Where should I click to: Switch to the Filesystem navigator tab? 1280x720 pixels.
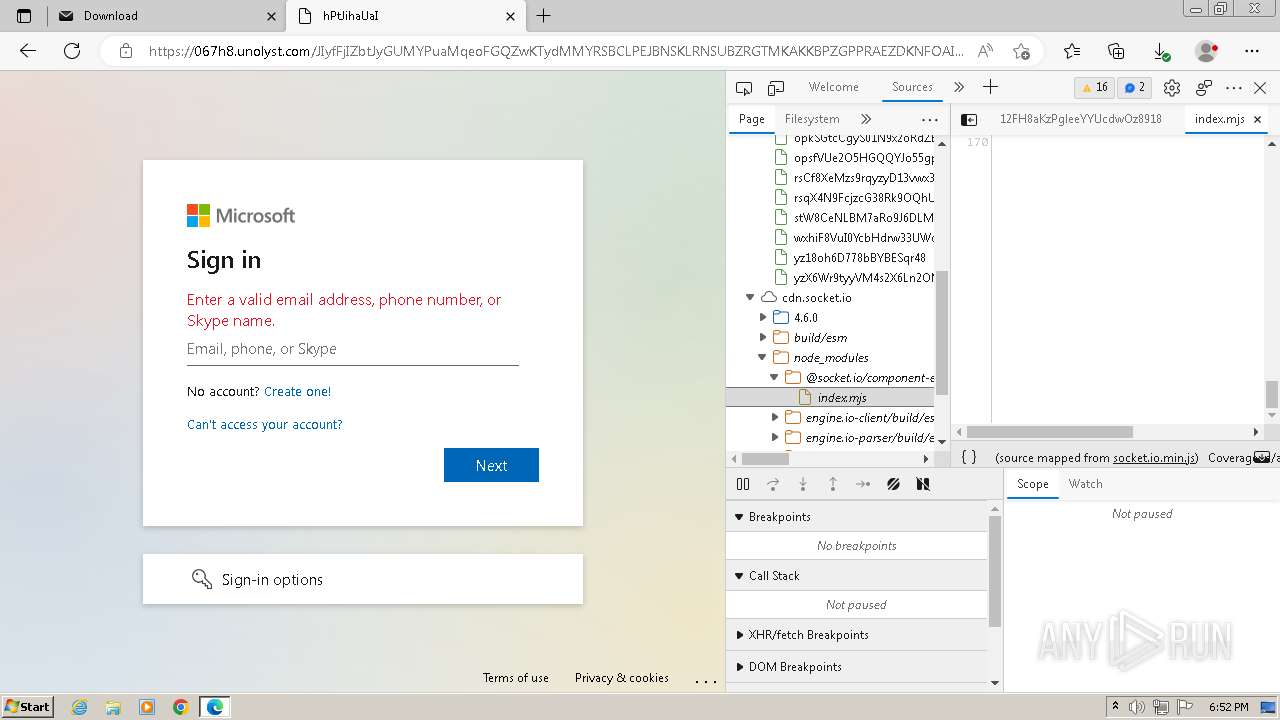pos(812,119)
